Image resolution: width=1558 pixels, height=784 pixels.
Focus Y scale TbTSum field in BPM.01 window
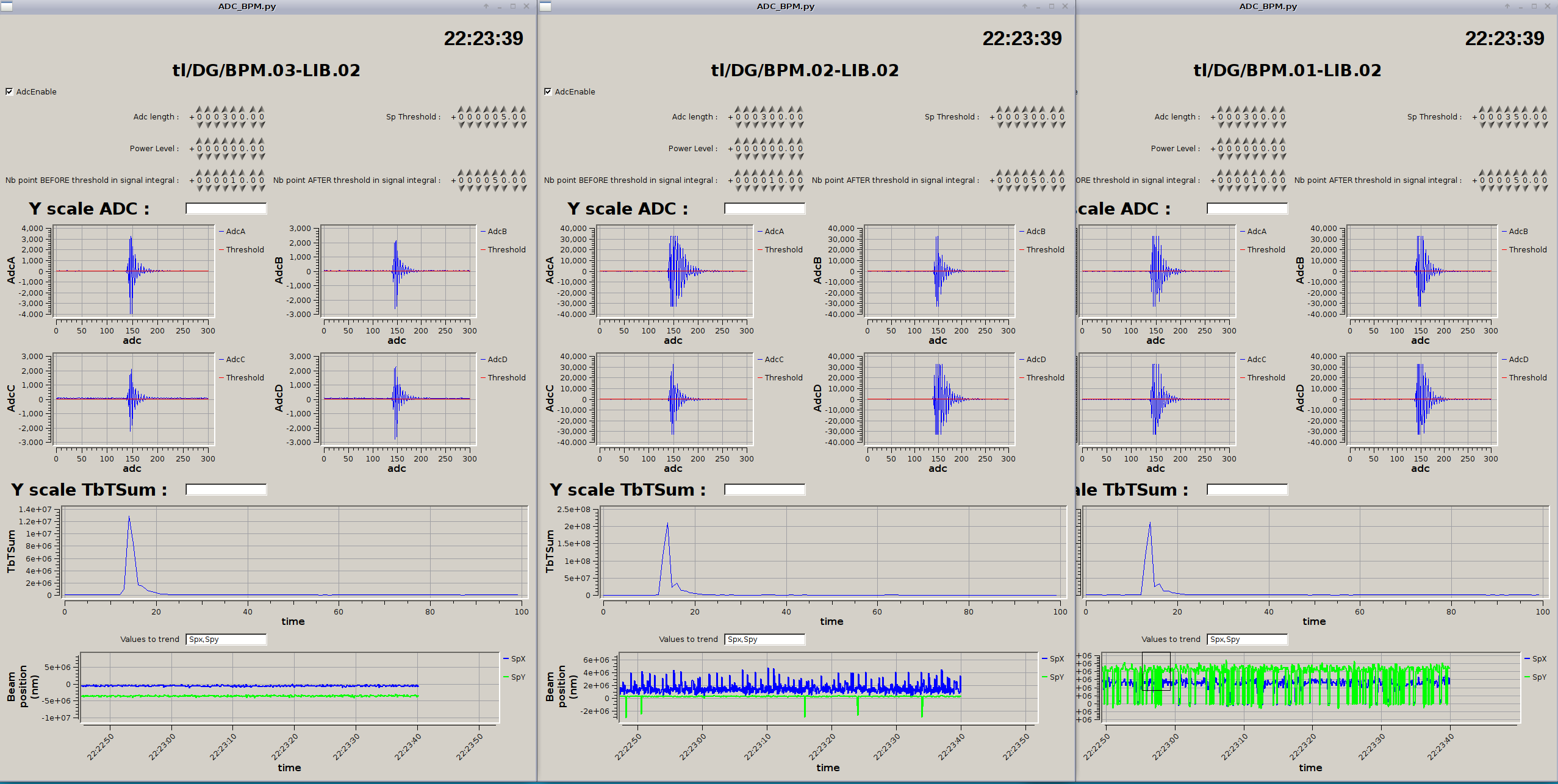[x=1247, y=490]
